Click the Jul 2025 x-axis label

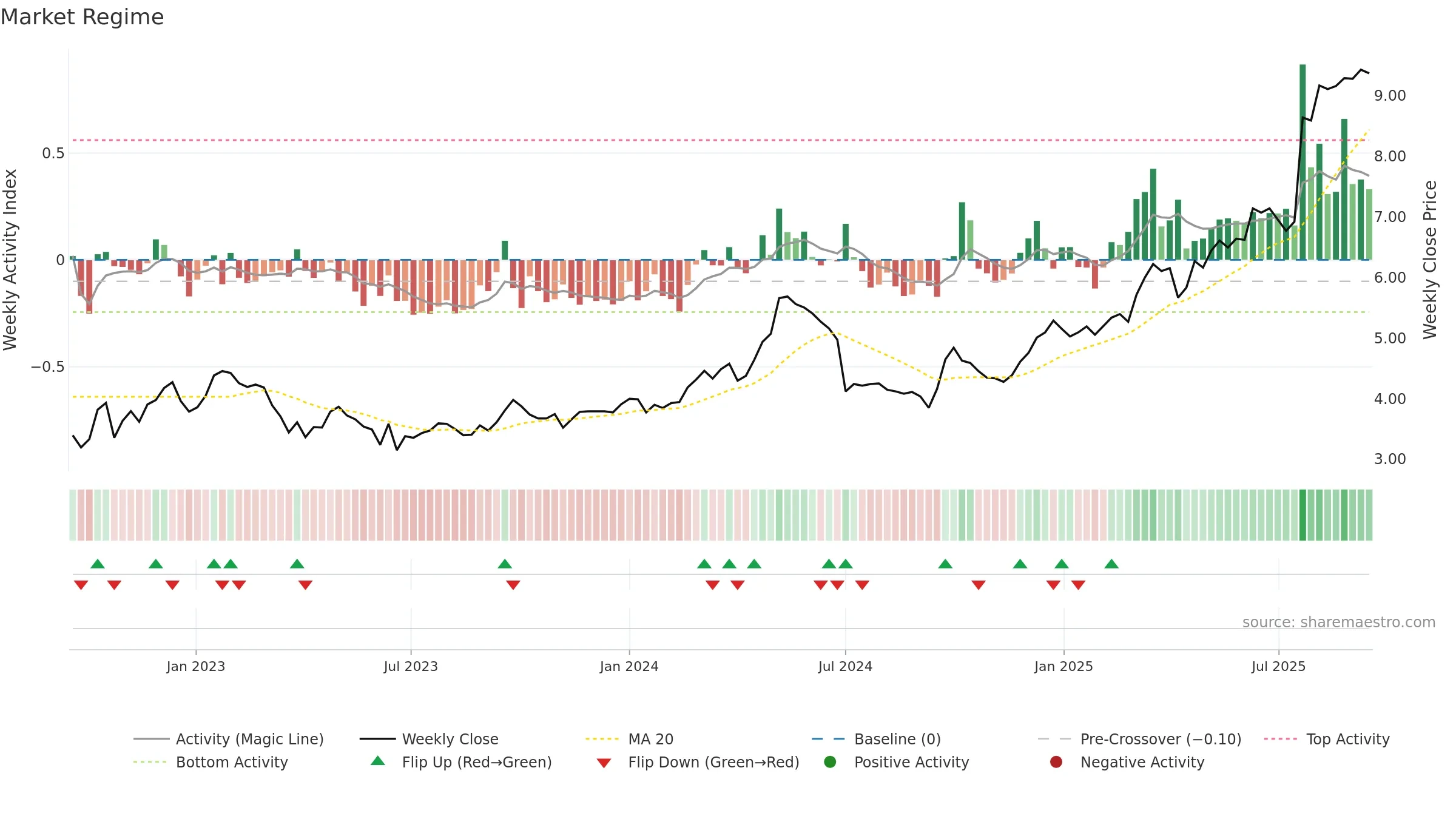click(x=1278, y=666)
